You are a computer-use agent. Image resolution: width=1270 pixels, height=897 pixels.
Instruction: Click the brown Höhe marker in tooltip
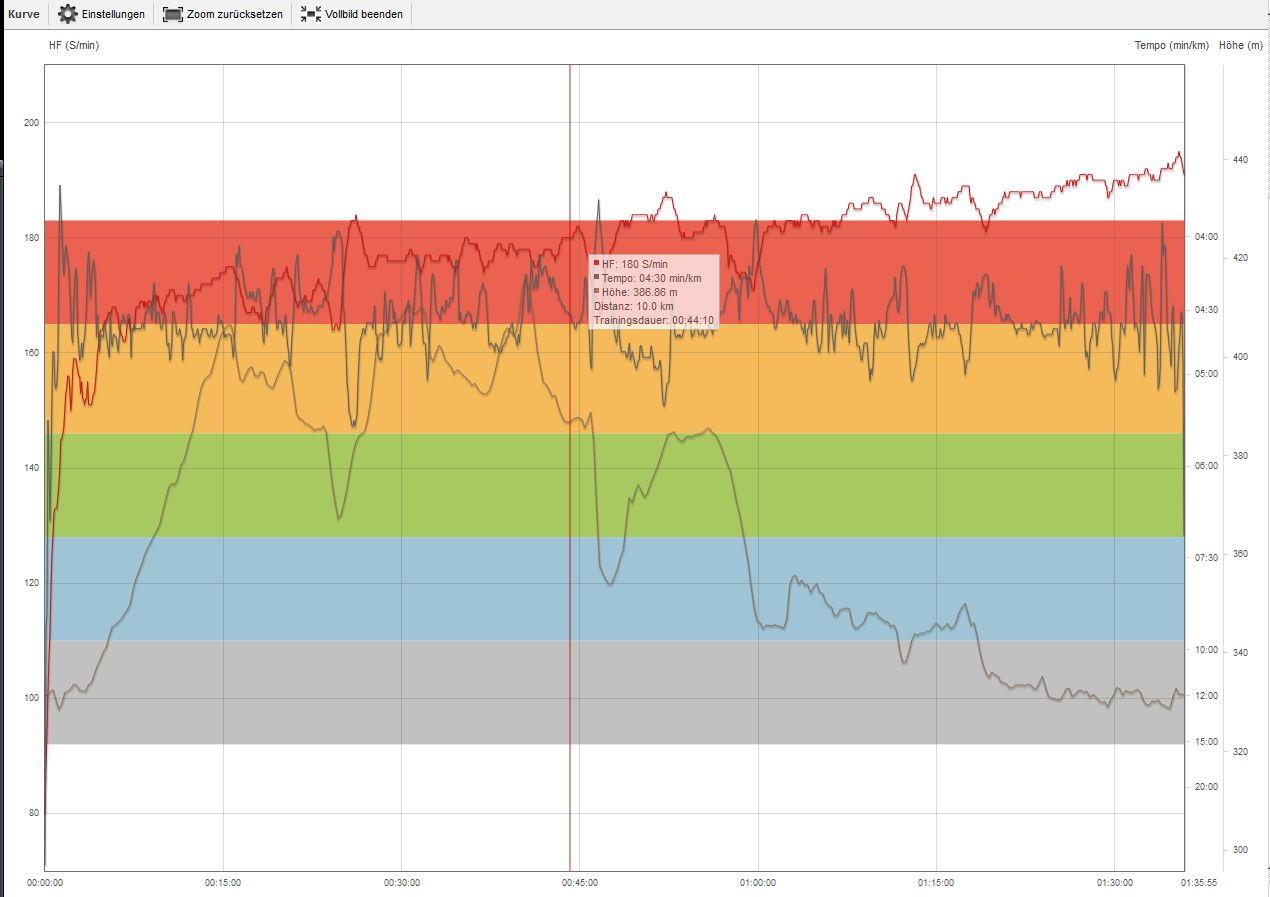pos(596,291)
